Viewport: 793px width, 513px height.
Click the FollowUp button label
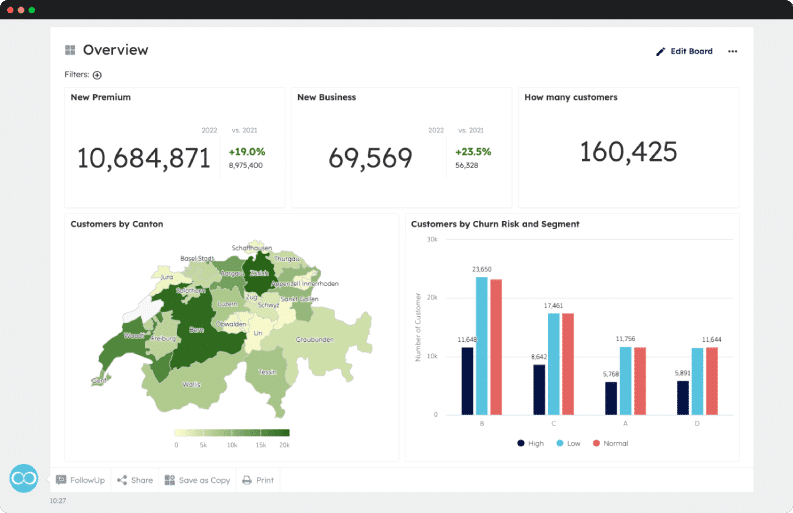(87, 480)
